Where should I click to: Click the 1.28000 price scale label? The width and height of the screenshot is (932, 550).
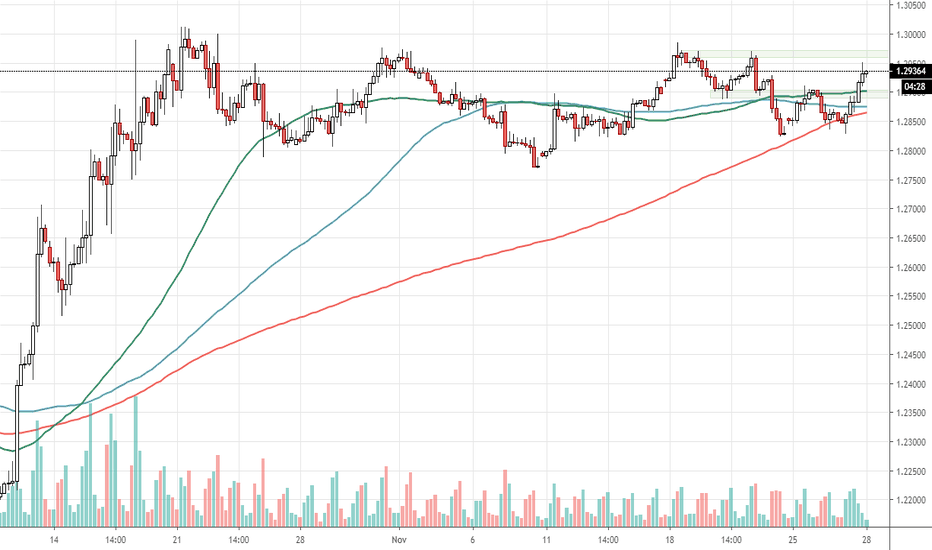910,151
